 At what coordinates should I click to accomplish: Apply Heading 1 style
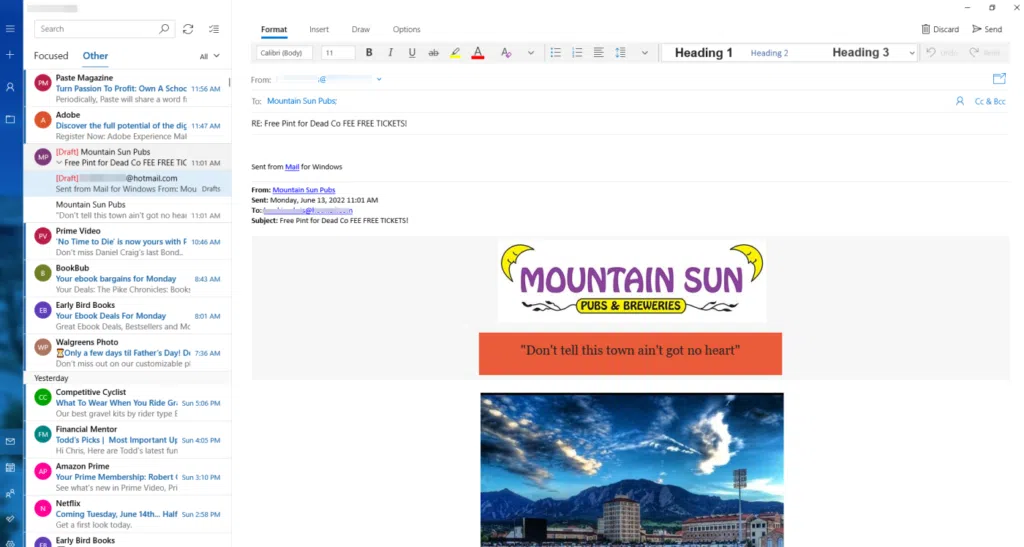pyautogui.click(x=703, y=53)
